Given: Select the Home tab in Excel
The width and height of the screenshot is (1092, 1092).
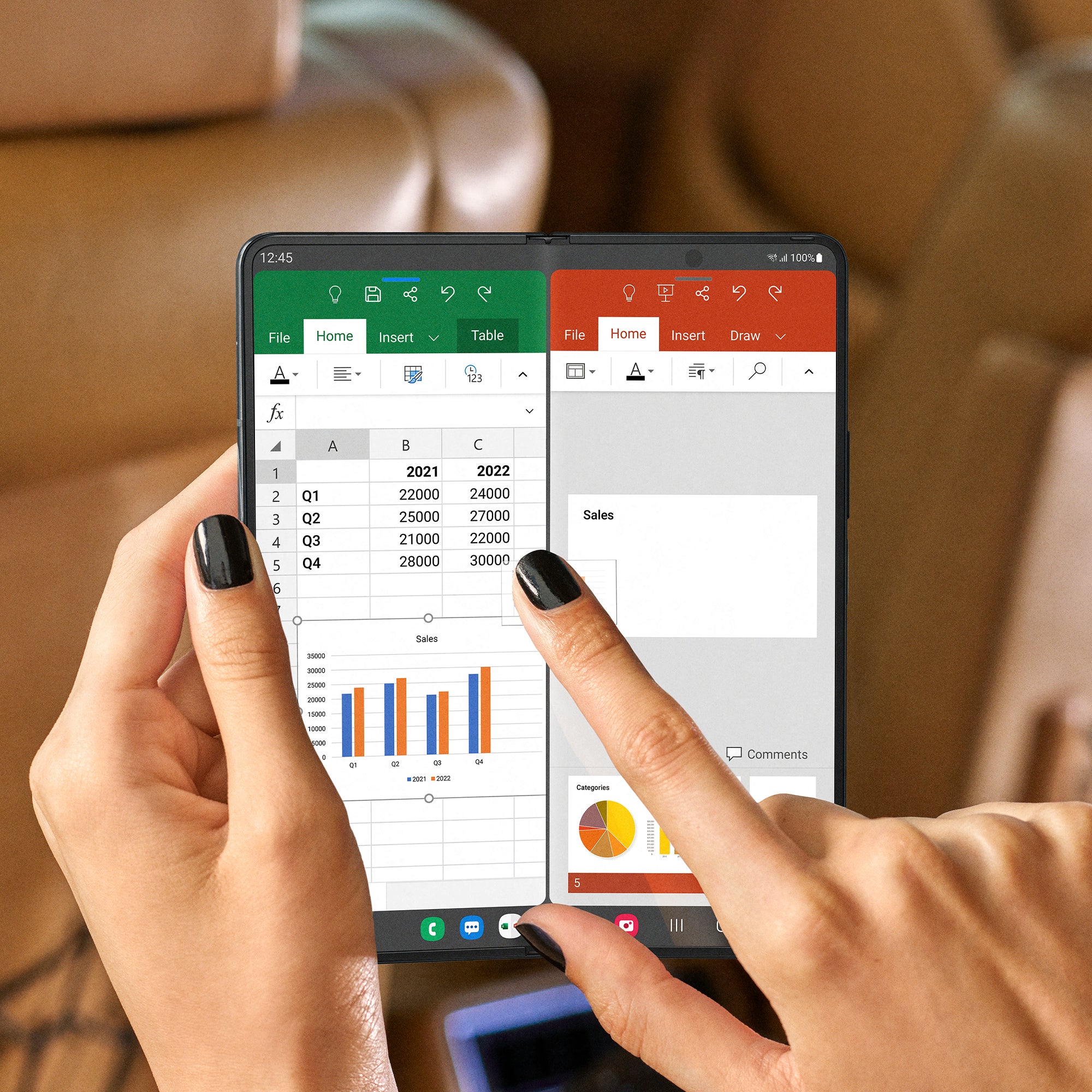Looking at the screenshot, I should (337, 334).
